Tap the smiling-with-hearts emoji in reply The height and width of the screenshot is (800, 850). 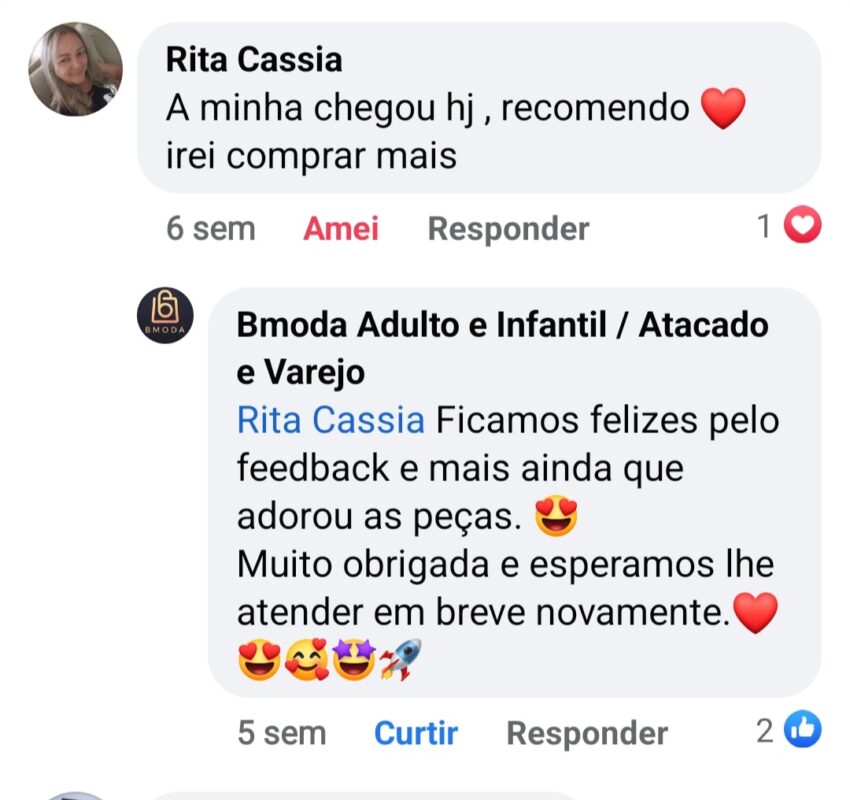[307, 660]
